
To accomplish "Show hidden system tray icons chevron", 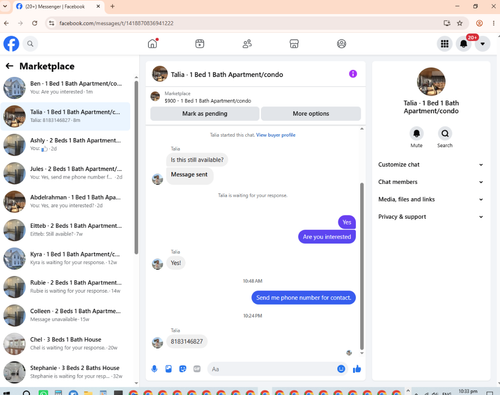I will [x=408, y=390].
